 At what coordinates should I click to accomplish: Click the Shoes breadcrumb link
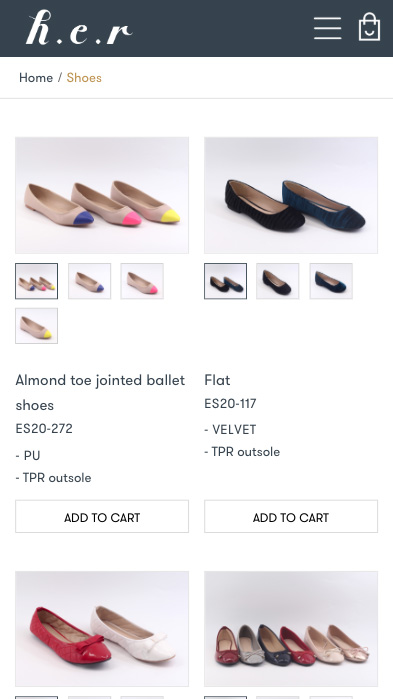(x=84, y=78)
